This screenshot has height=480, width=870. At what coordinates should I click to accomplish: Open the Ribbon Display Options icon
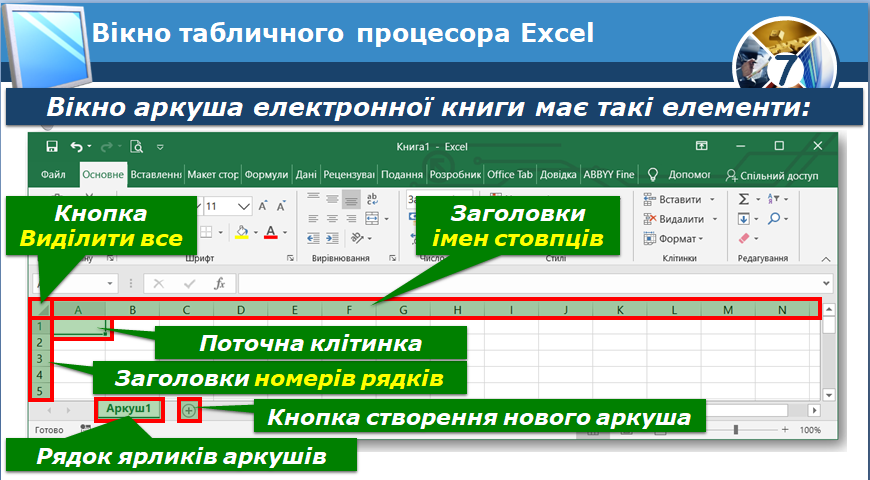click(x=701, y=146)
